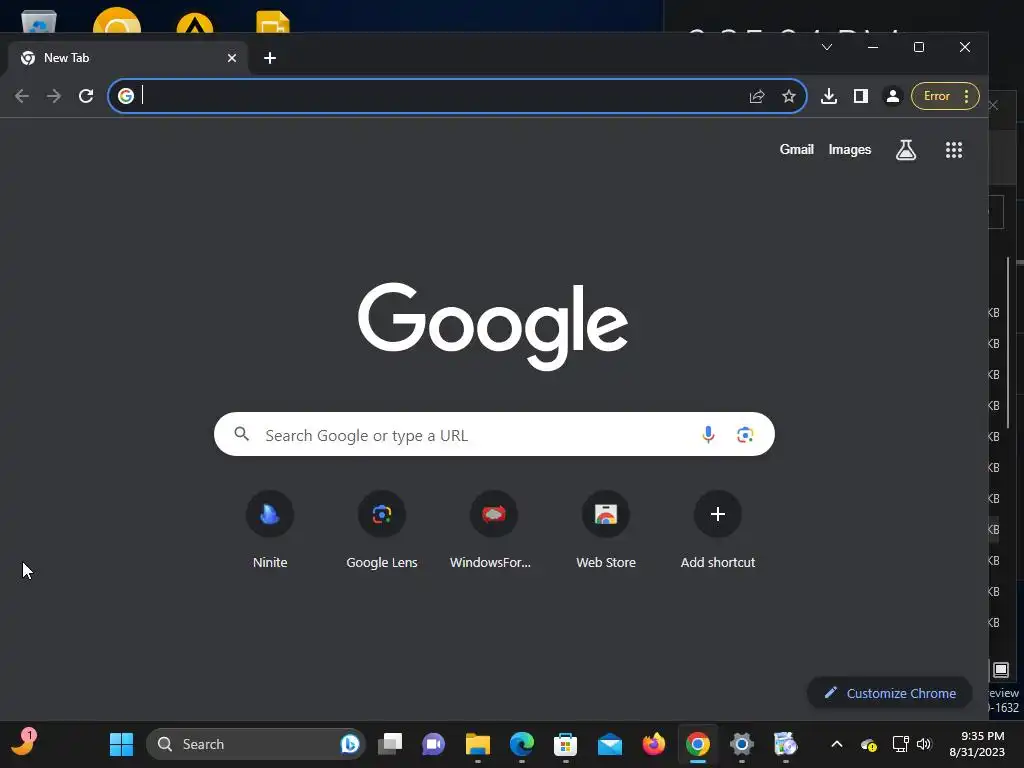Toggle the Chrome side panel
Image resolution: width=1024 pixels, height=768 pixels.
(861, 96)
